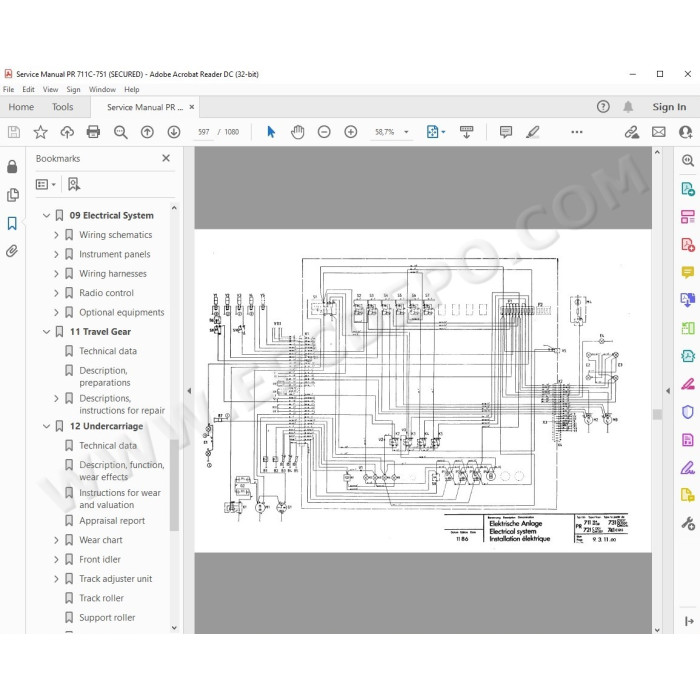This screenshot has width=700, height=700.
Task: Add a comment with speech bubble icon
Action: coord(506,132)
